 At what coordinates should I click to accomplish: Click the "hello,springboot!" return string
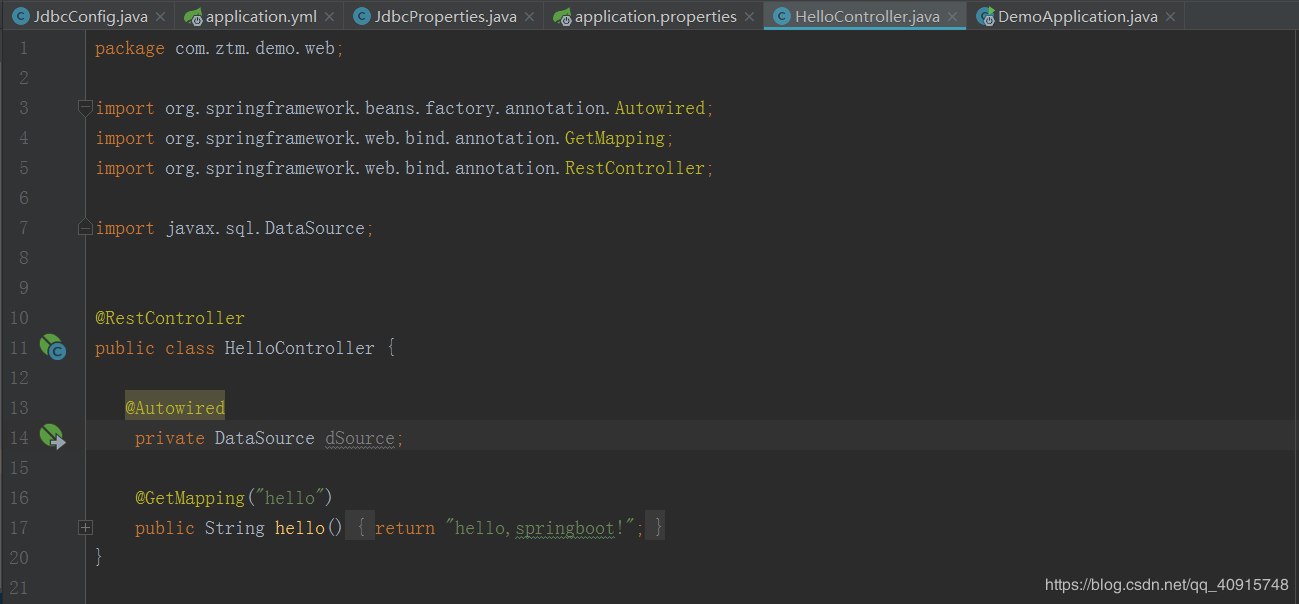point(539,527)
